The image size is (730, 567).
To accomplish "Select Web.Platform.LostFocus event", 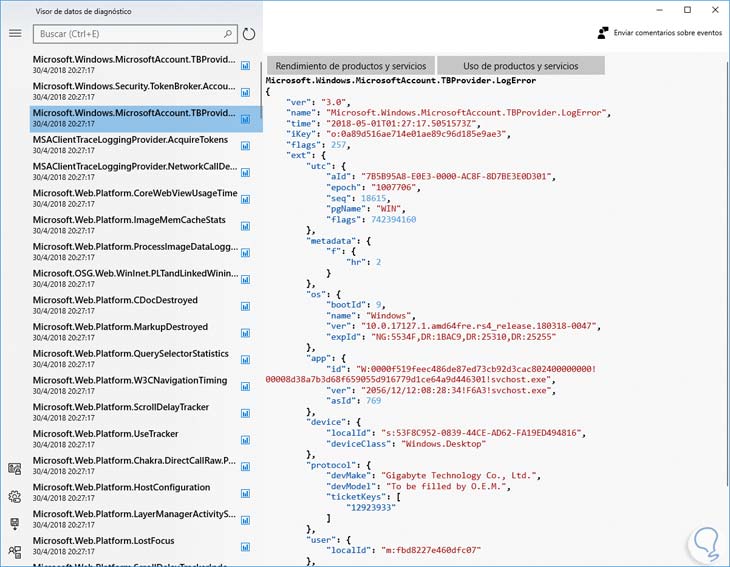I will (146, 546).
